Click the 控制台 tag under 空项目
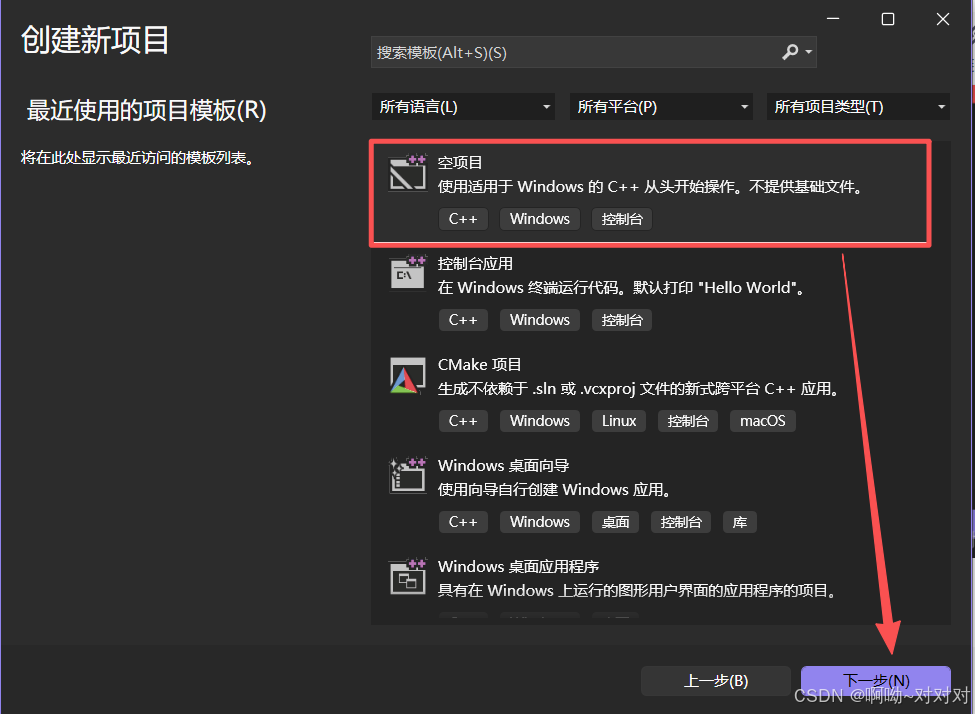975x714 pixels. (622, 219)
